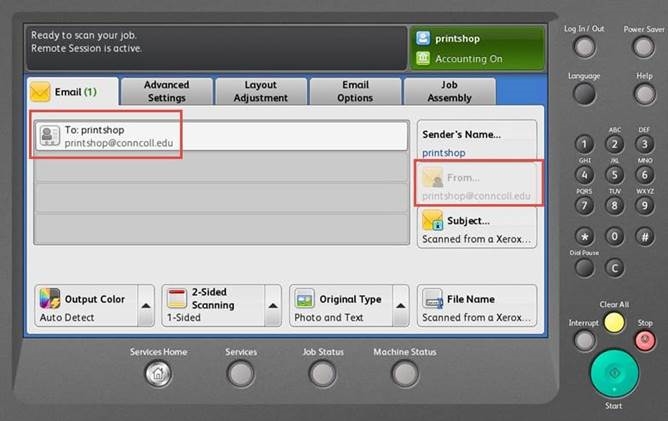Click the Help button
The height and width of the screenshot is (421, 668).
tap(644, 94)
